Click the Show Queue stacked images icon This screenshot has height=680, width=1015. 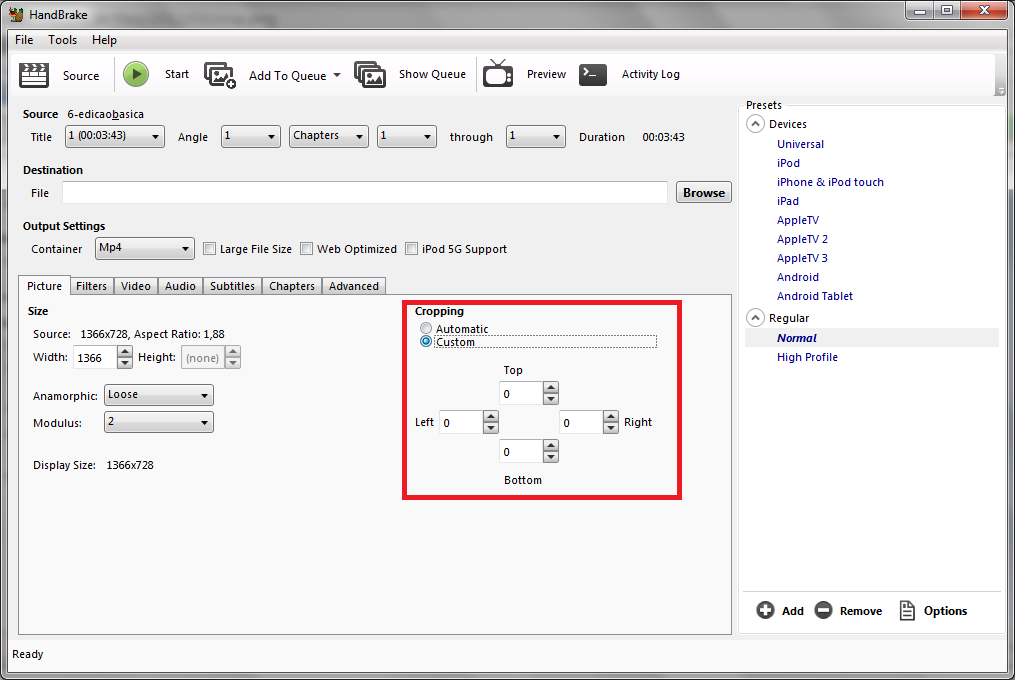370,74
